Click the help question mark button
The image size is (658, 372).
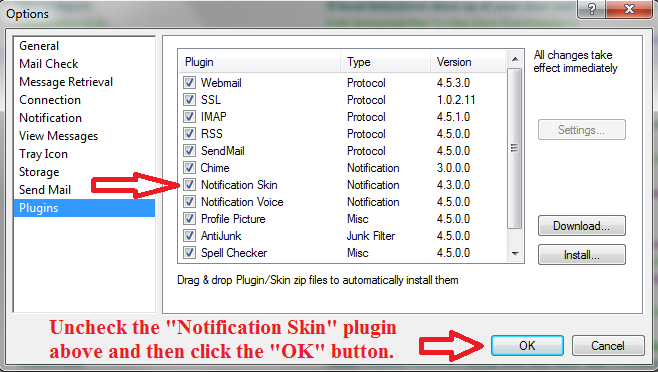point(591,9)
